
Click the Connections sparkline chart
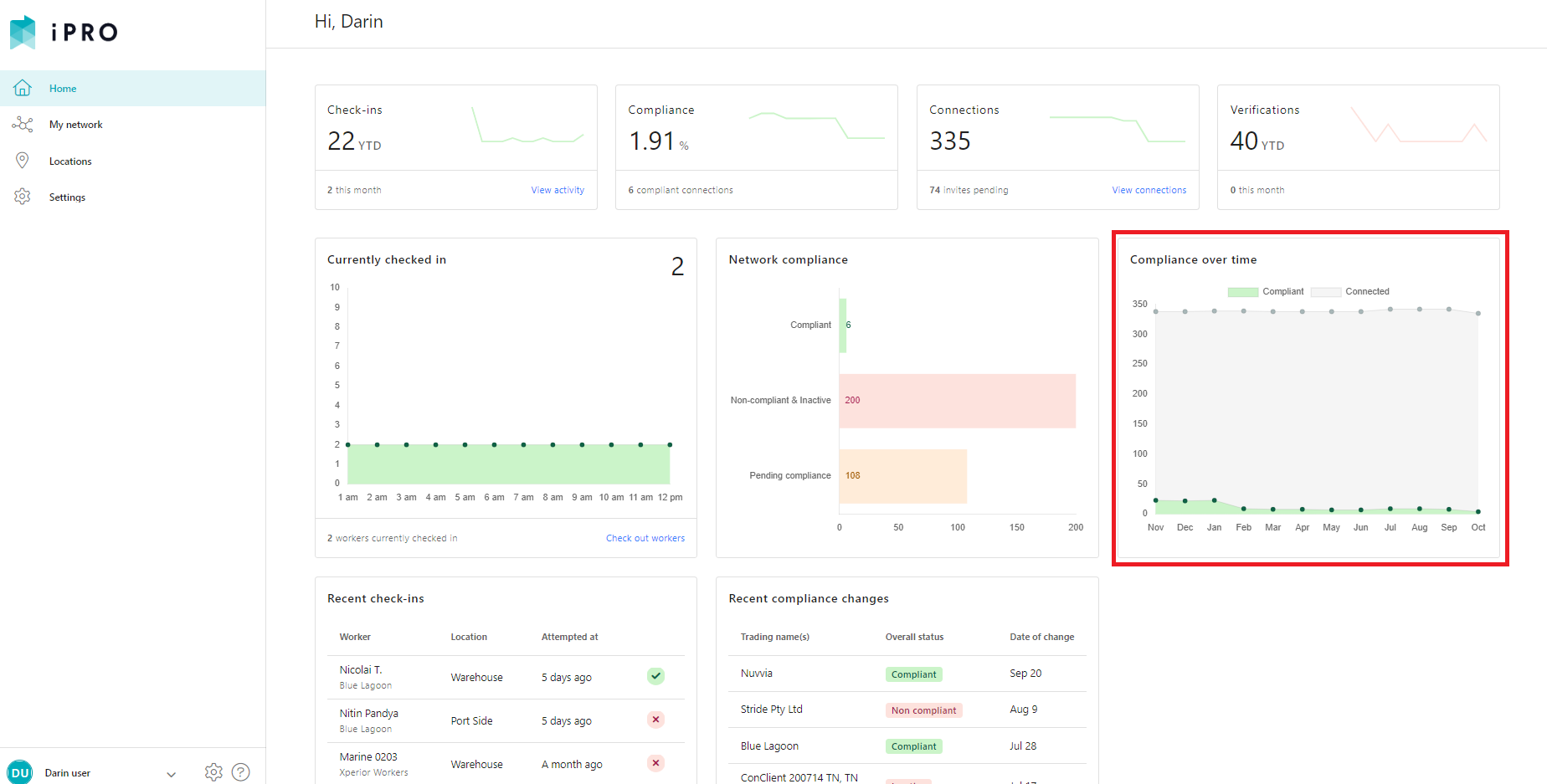(x=1118, y=129)
